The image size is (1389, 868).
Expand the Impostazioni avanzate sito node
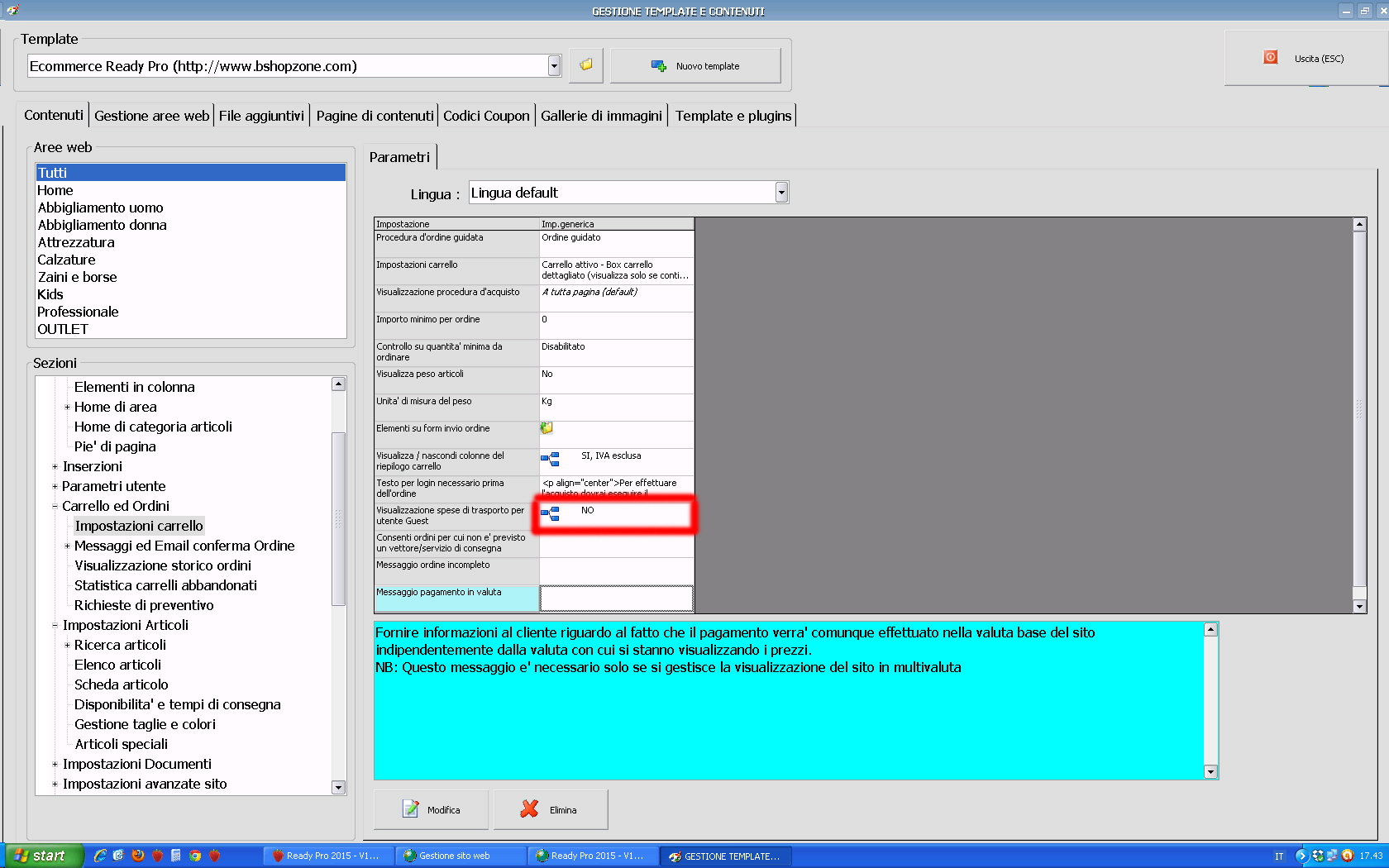click(55, 784)
